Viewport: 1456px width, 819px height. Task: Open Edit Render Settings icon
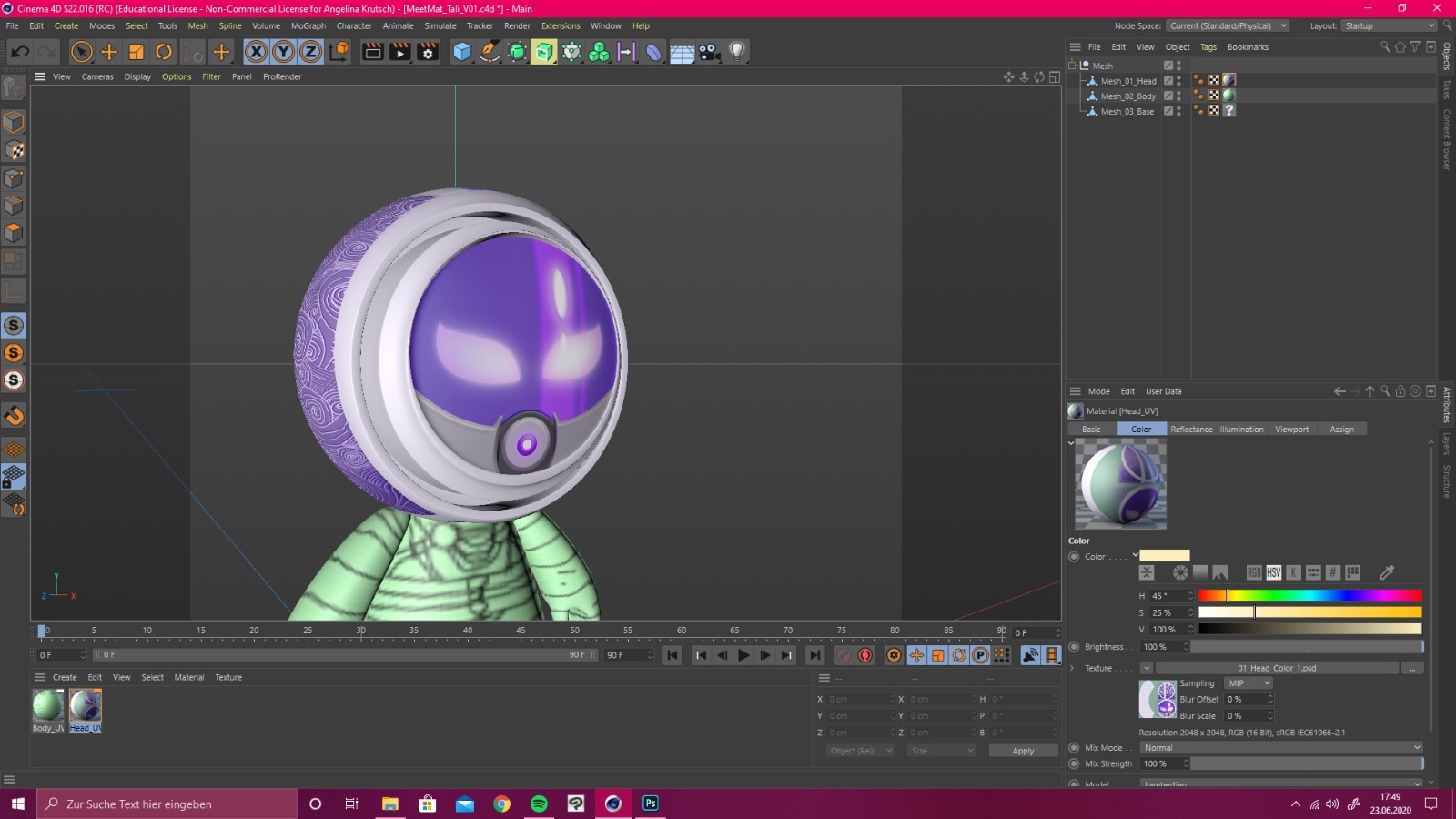[428, 52]
